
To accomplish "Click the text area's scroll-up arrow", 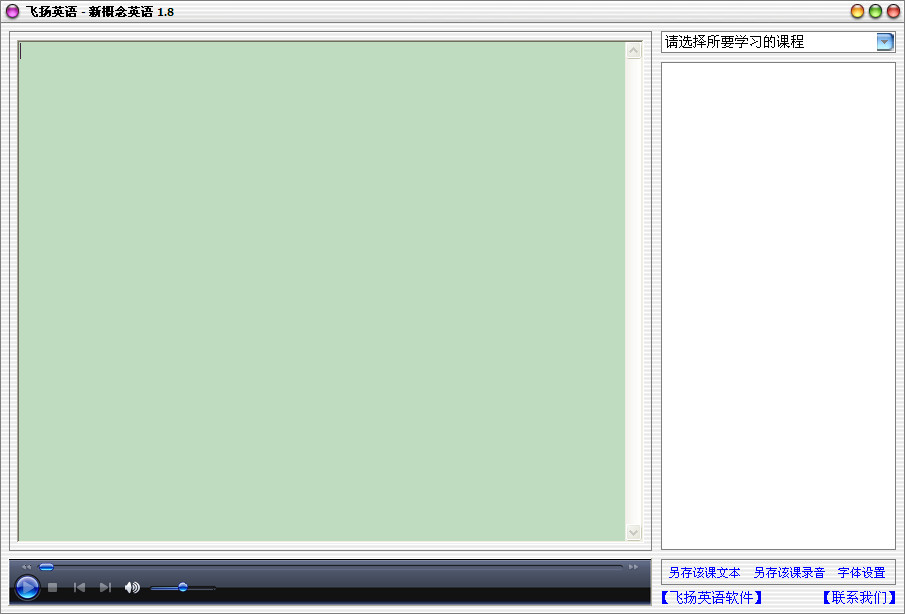I will [x=634, y=51].
